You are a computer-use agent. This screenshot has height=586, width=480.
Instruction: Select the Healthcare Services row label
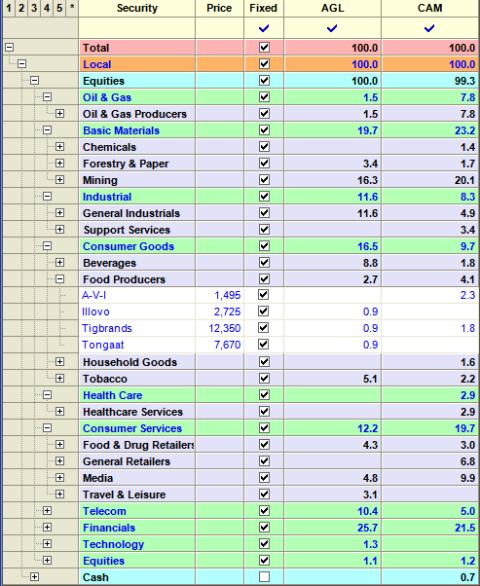click(133, 412)
